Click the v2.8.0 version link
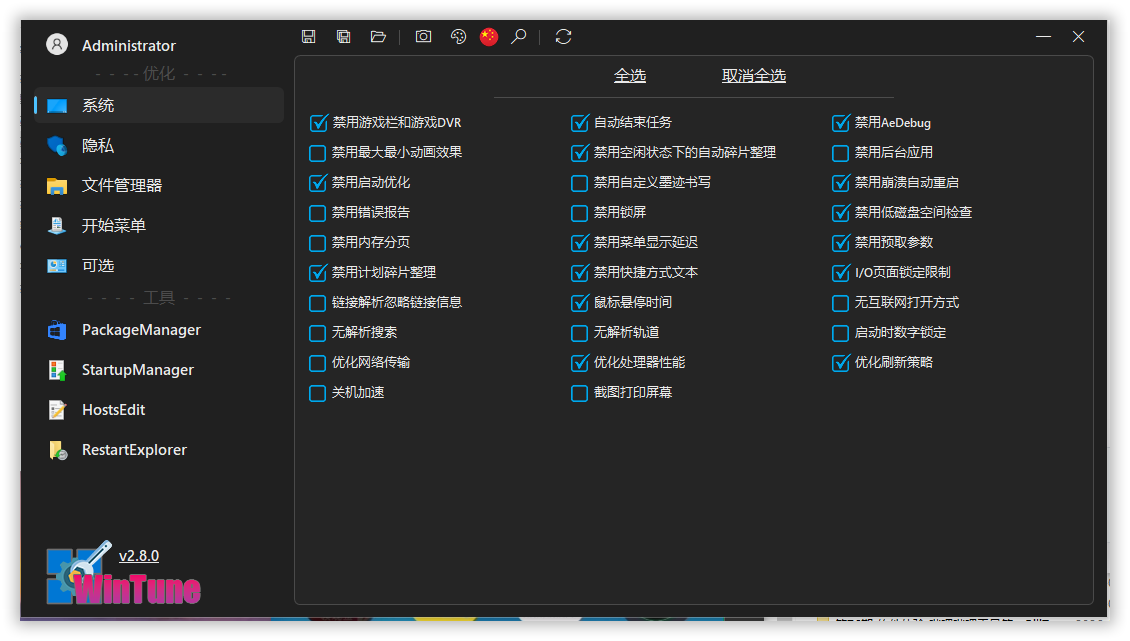 click(139, 556)
